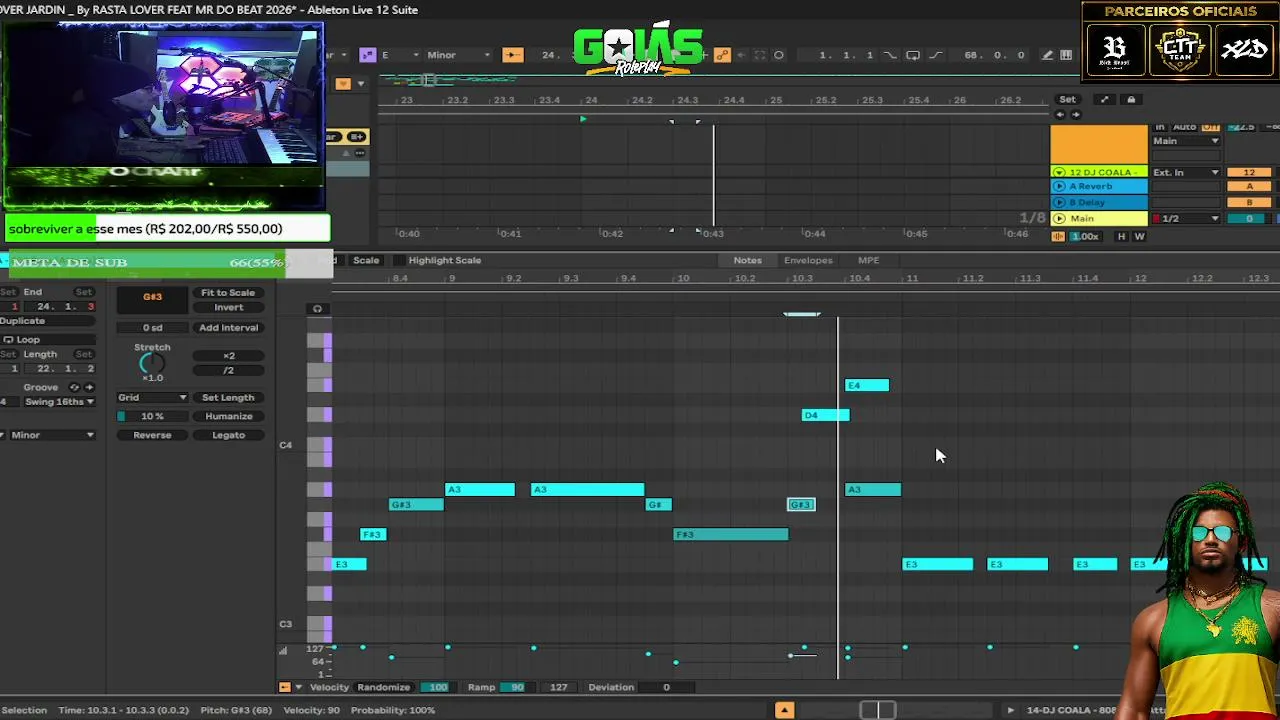Toggle the Scale button in the clip editor
Image resolution: width=1280 pixels, height=720 pixels.
coord(366,260)
